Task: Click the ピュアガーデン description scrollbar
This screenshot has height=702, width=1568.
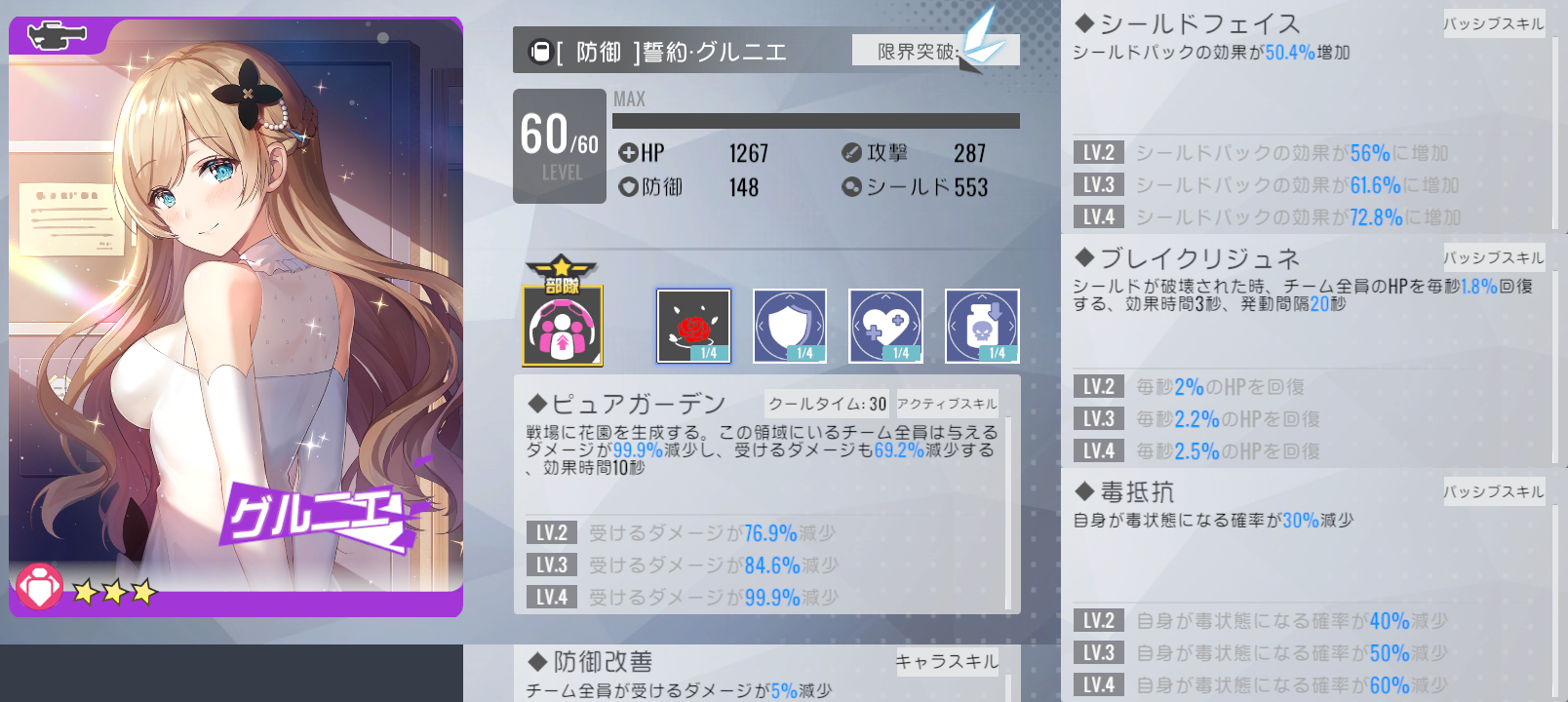Action: [x=1007, y=514]
